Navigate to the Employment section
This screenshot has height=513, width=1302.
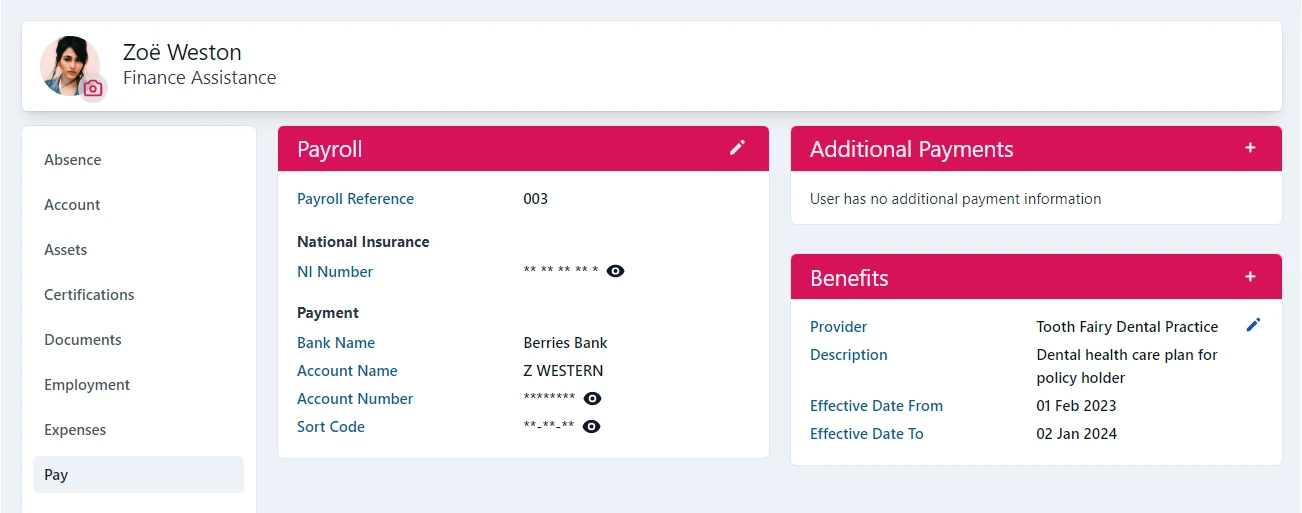87,385
